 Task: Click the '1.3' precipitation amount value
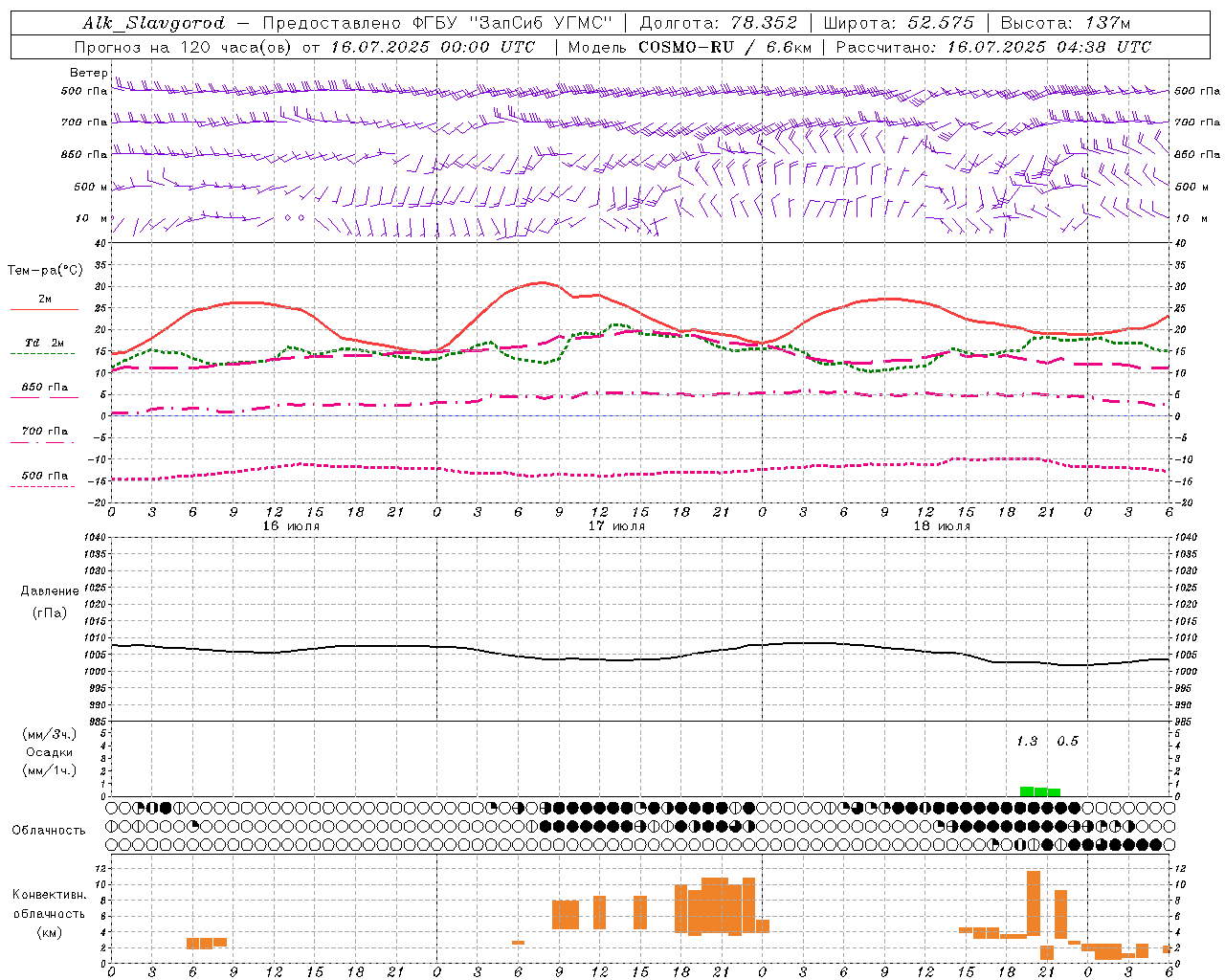(1027, 741)
